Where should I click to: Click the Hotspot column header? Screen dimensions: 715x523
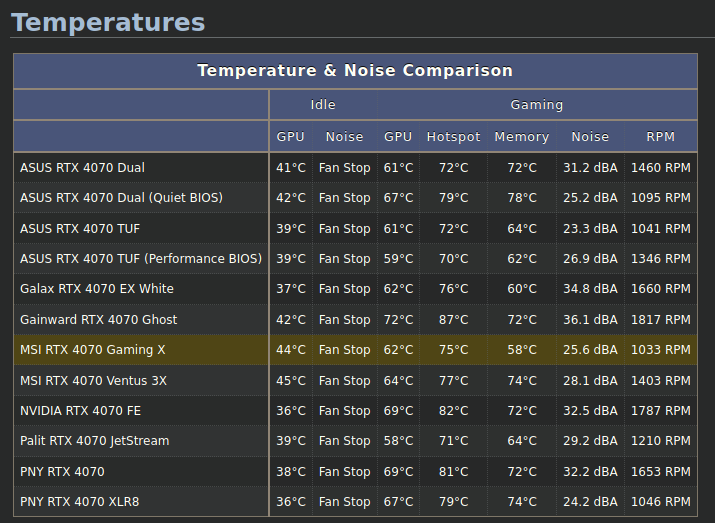[x=453, y=136]
